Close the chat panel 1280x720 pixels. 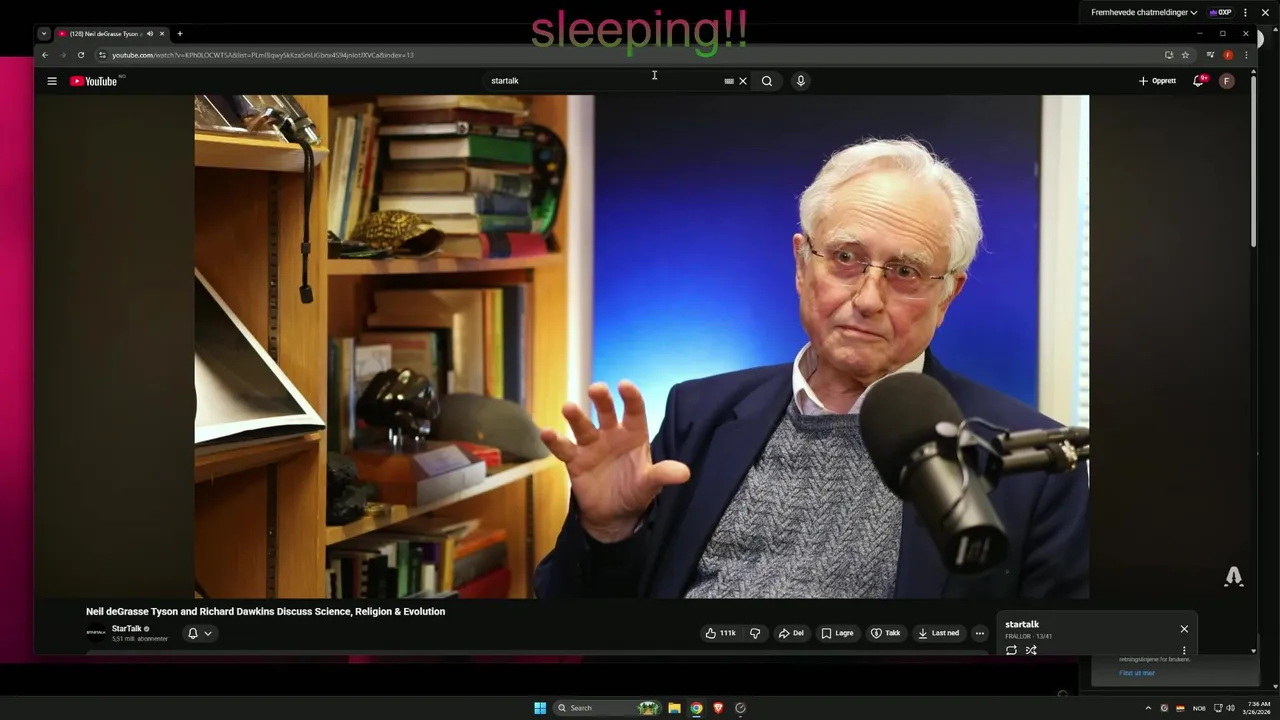1265,13
